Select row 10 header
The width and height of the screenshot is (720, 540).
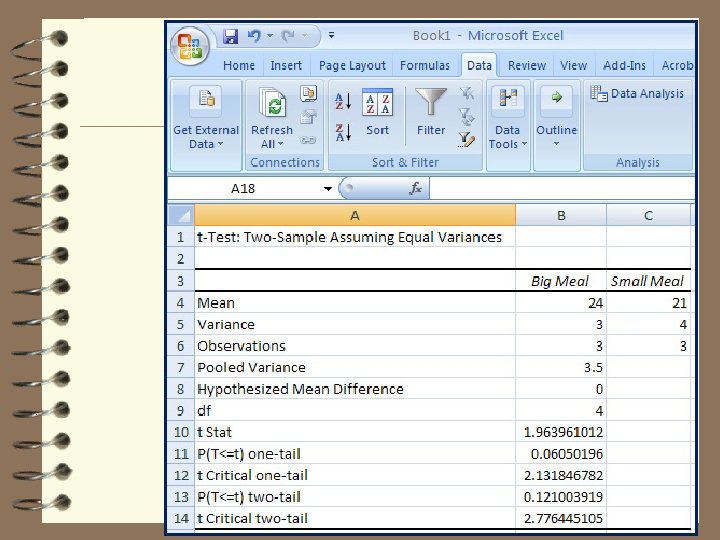point(181,432)
